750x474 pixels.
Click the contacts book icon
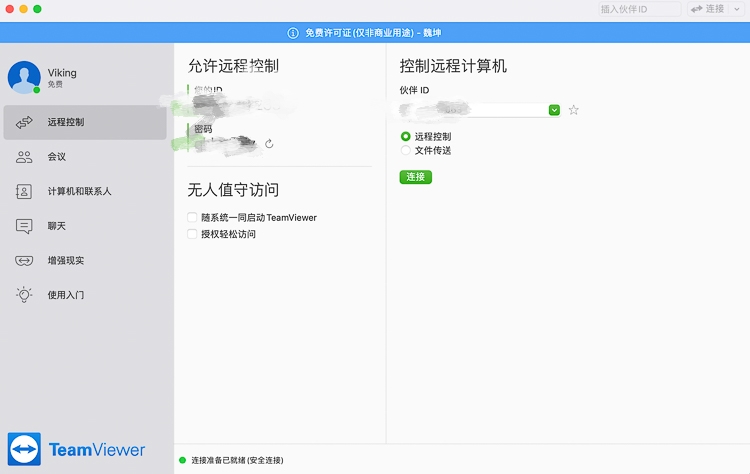click(x=24, y=191)
